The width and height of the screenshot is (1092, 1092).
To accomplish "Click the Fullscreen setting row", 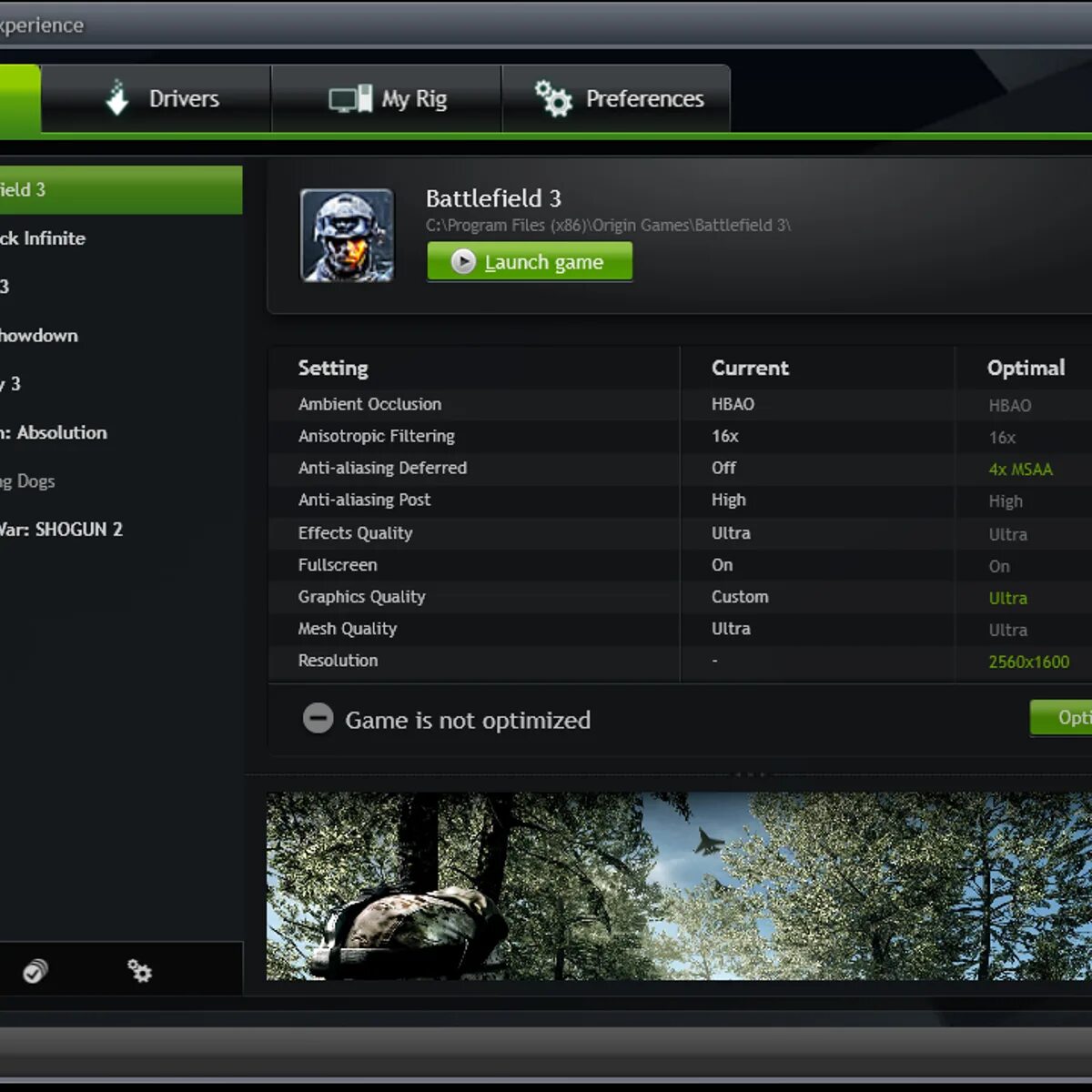I will click(x=680, y=565).
